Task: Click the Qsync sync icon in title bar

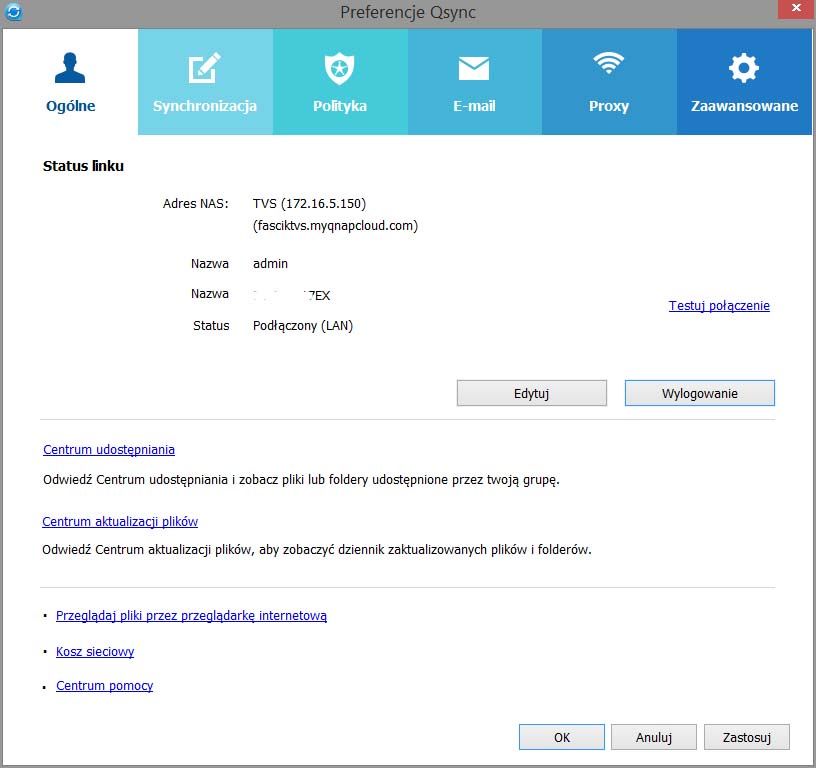Action: (13, 11)
